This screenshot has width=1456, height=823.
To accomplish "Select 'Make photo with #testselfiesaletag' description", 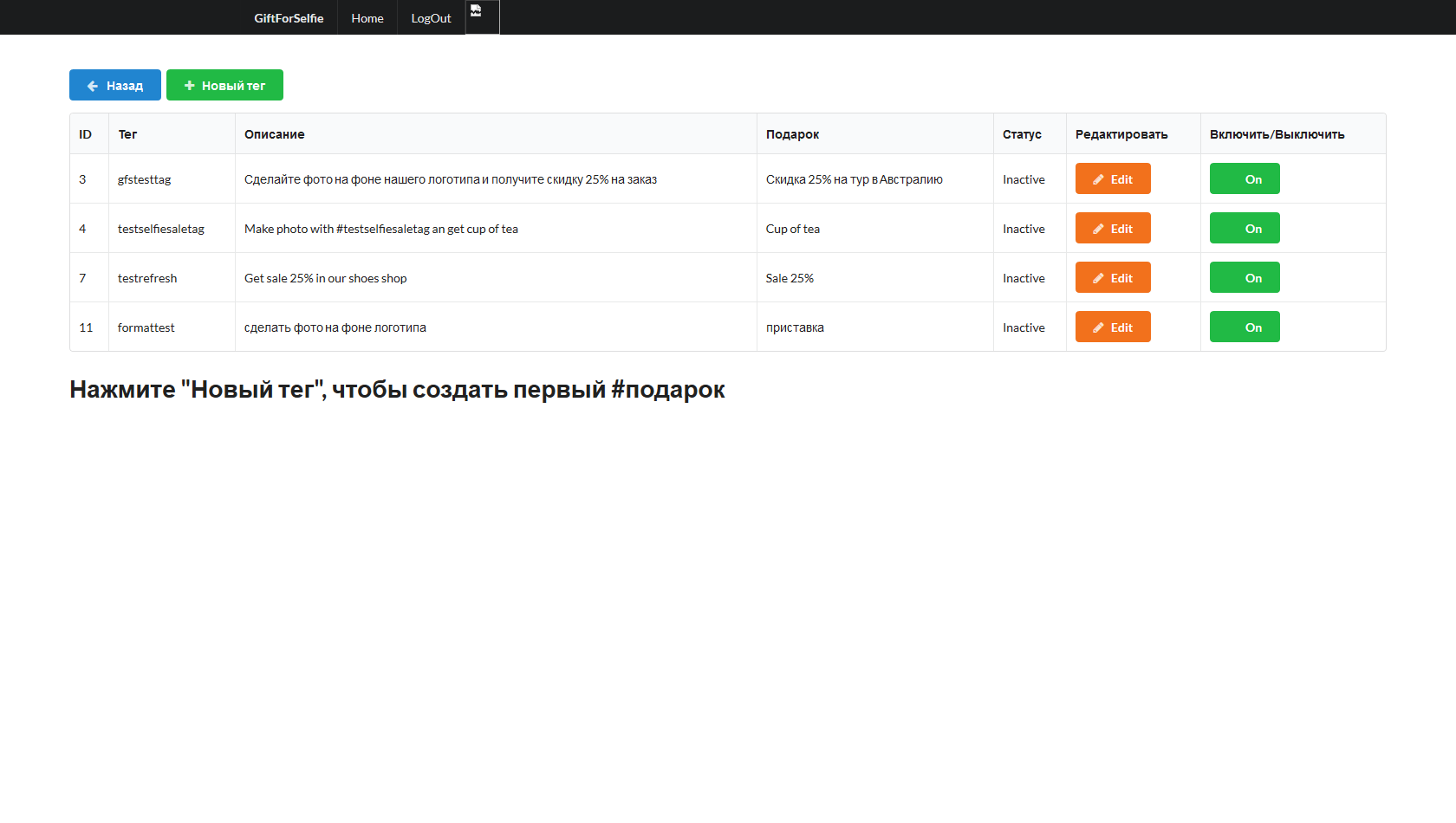I will (x=496, y=229).
